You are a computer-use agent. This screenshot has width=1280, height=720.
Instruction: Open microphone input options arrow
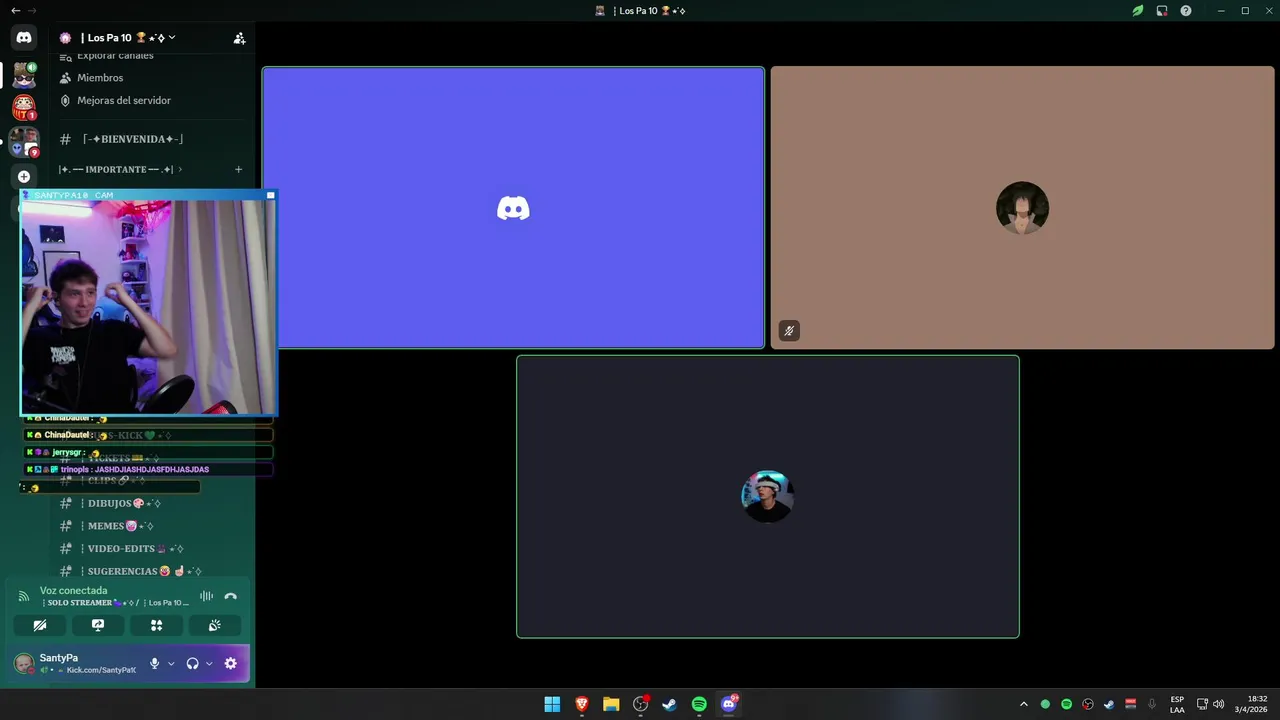pyautogui.click(x=171, y=663)
